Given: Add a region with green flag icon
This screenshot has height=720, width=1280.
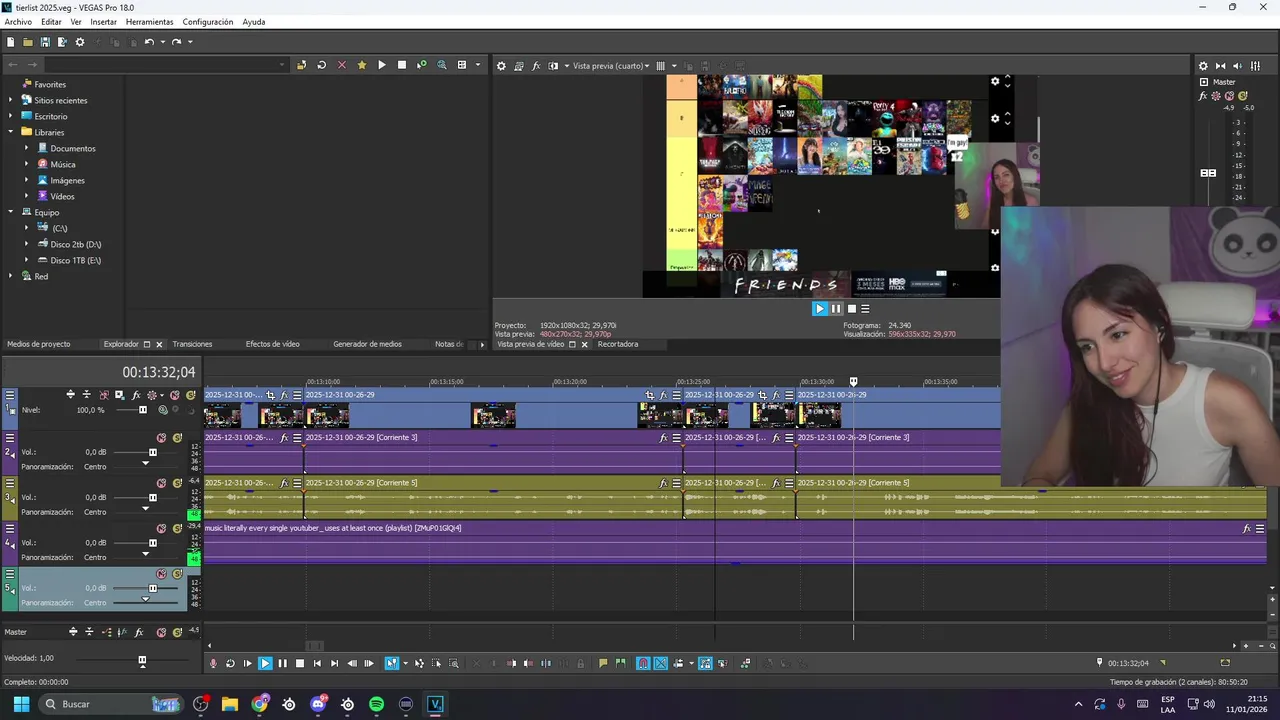Looking at the screenshot, I should pos(620,663).
